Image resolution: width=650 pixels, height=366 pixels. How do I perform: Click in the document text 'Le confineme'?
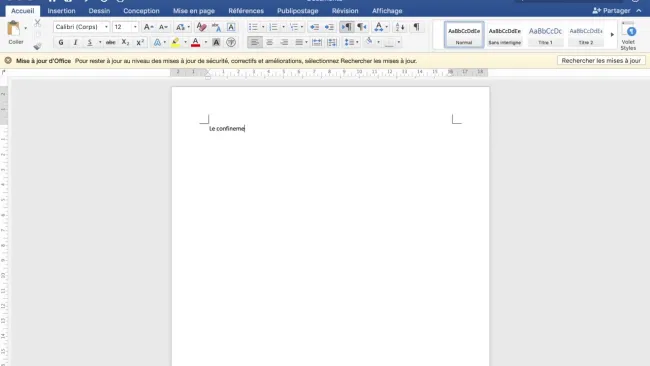click(x=227, y=128)
